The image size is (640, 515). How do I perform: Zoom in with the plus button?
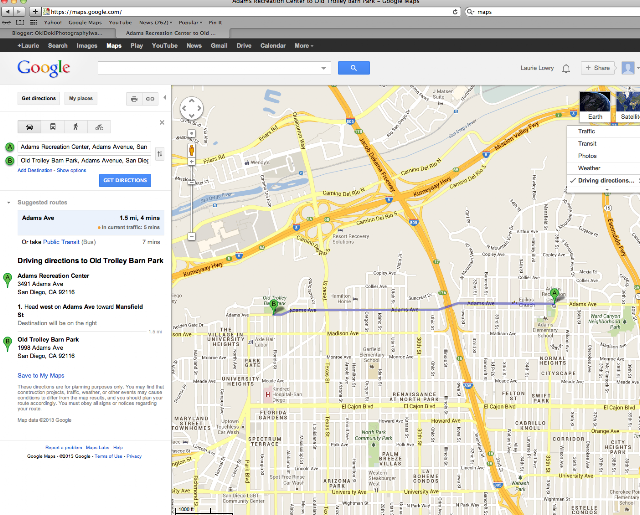pos(191,162)
